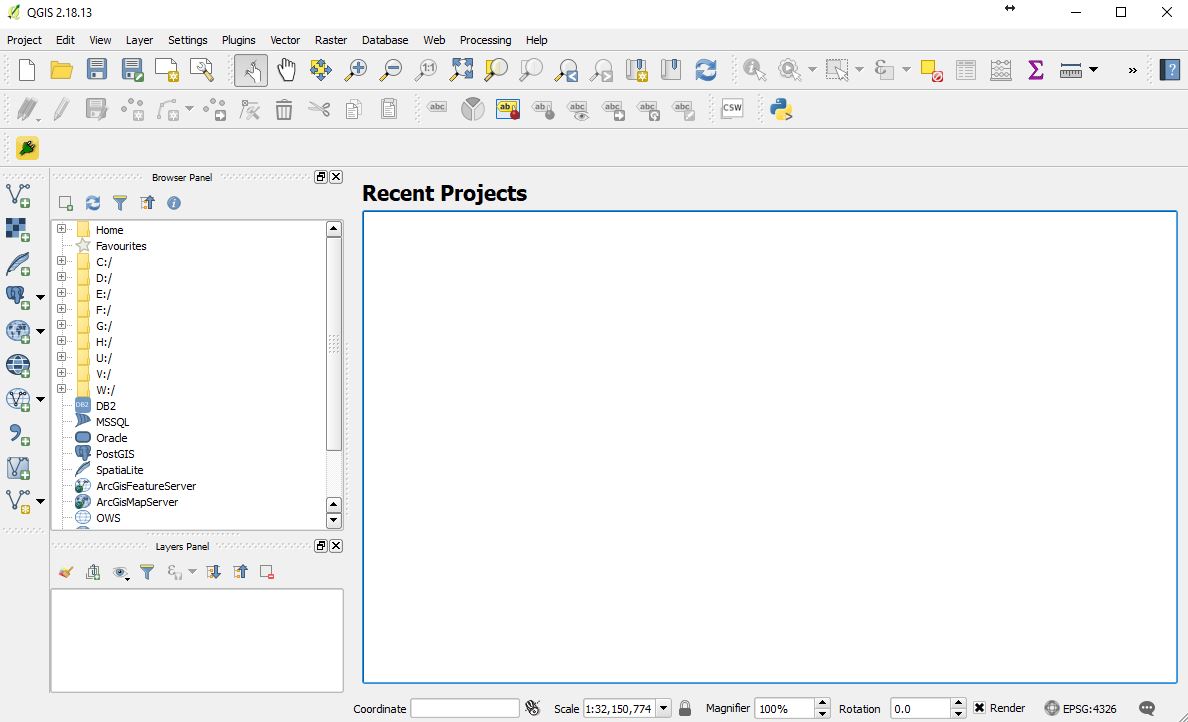The image size is (1188, 722).
Task: Open the visibility presets eye dropdown in Layers Panel
Action: [x=120, y=573]
